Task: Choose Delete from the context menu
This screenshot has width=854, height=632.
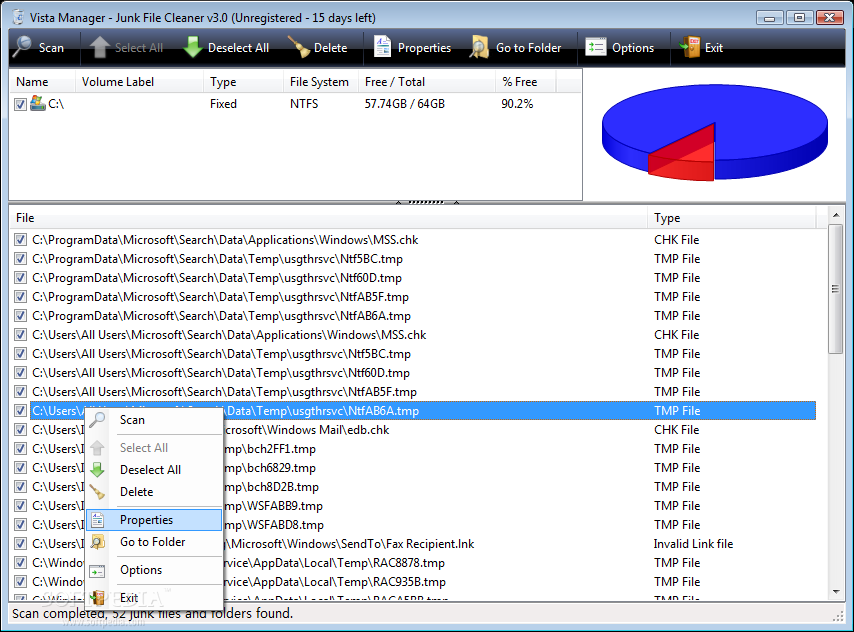Action: coord(154,492)
